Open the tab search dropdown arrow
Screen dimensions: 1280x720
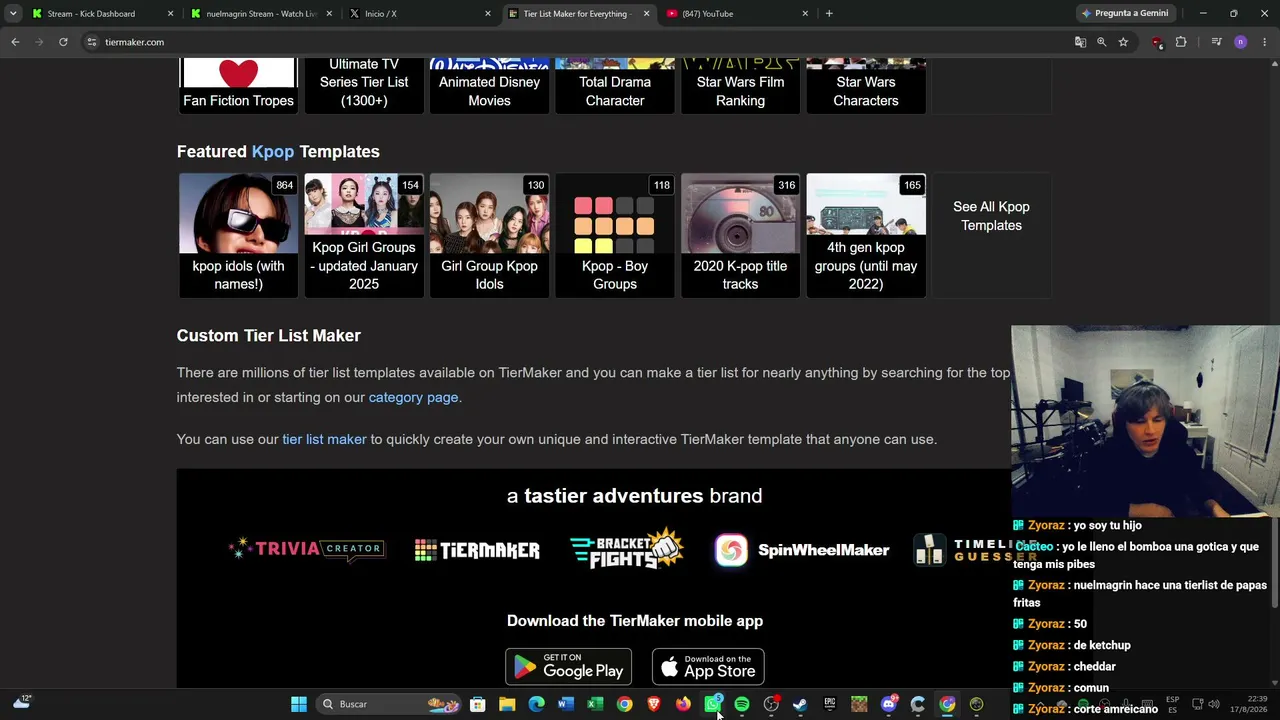(x=13, y=13)
